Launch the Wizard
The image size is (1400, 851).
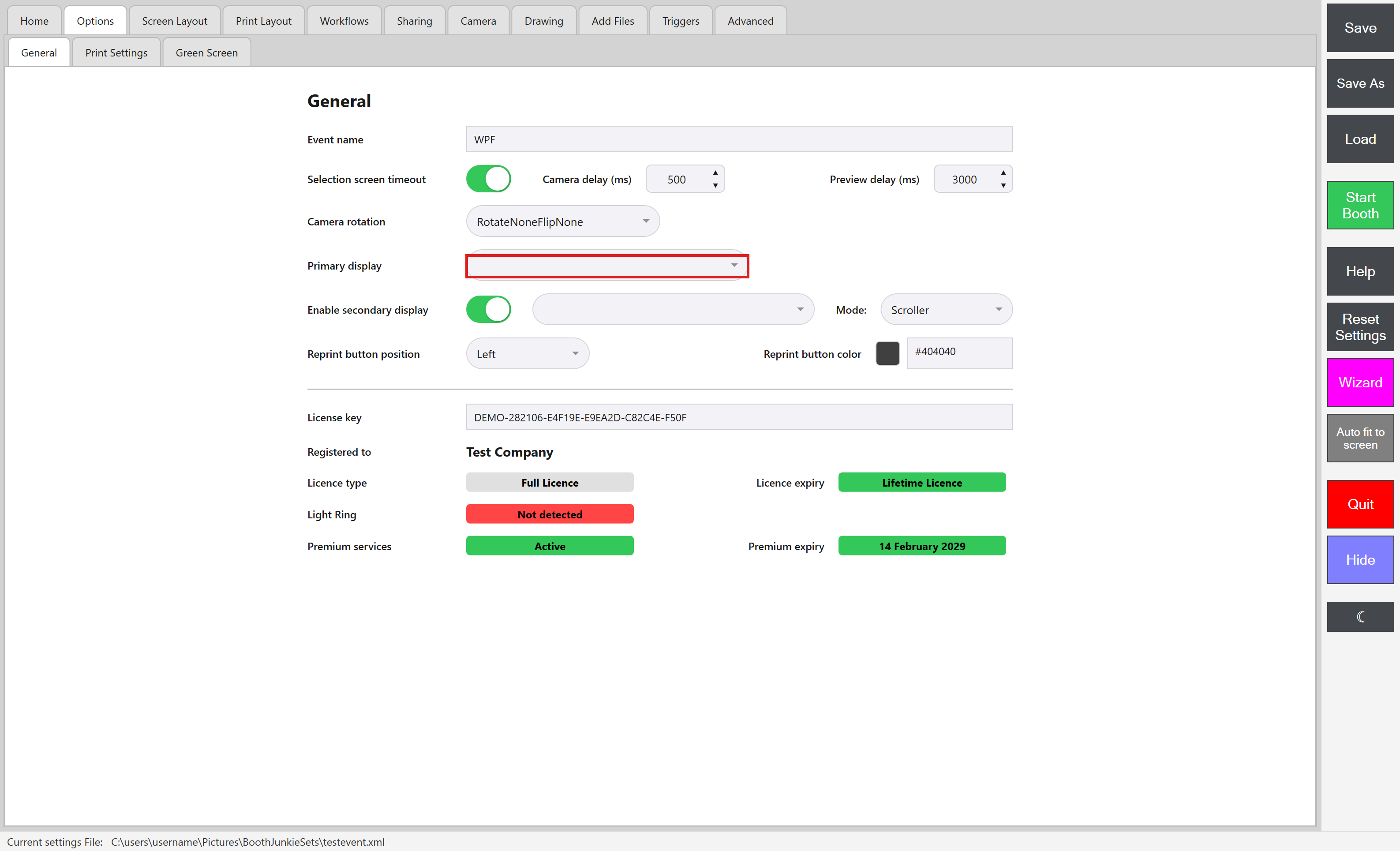(x=1360, y=382)
